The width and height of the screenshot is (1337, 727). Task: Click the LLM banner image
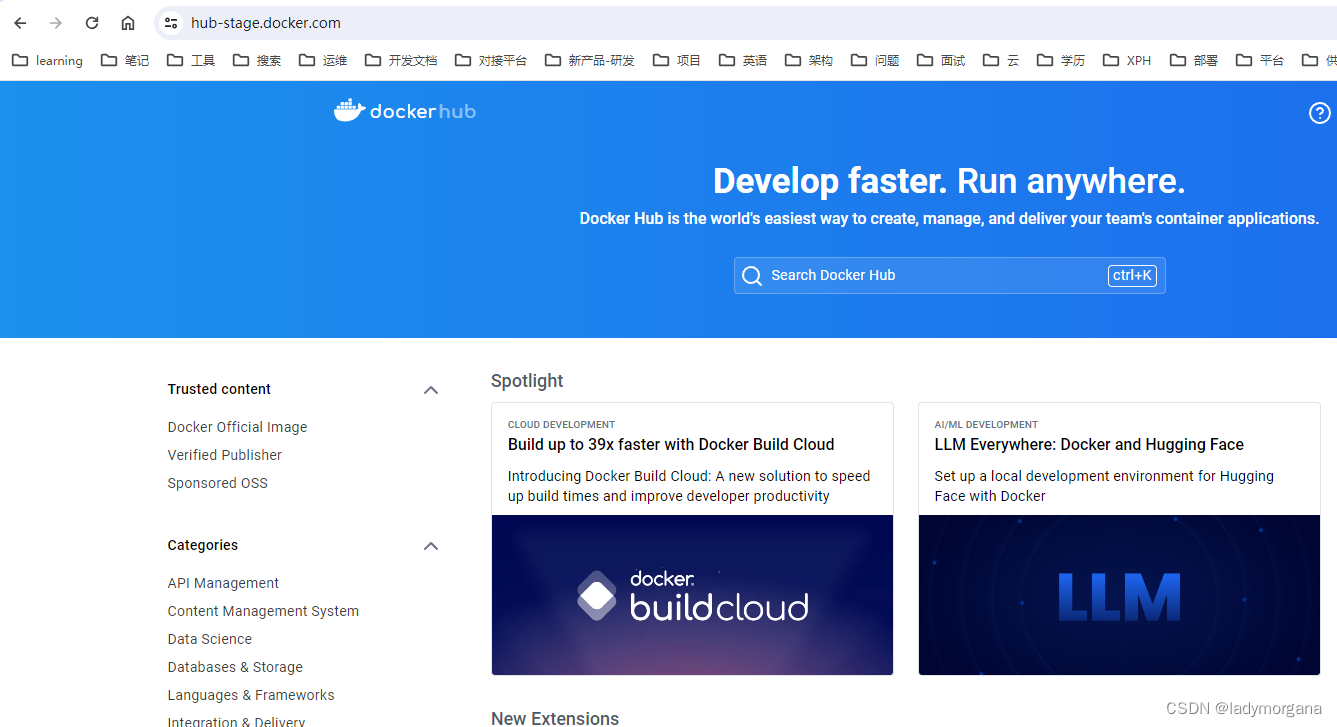(x=1119, y=595)
